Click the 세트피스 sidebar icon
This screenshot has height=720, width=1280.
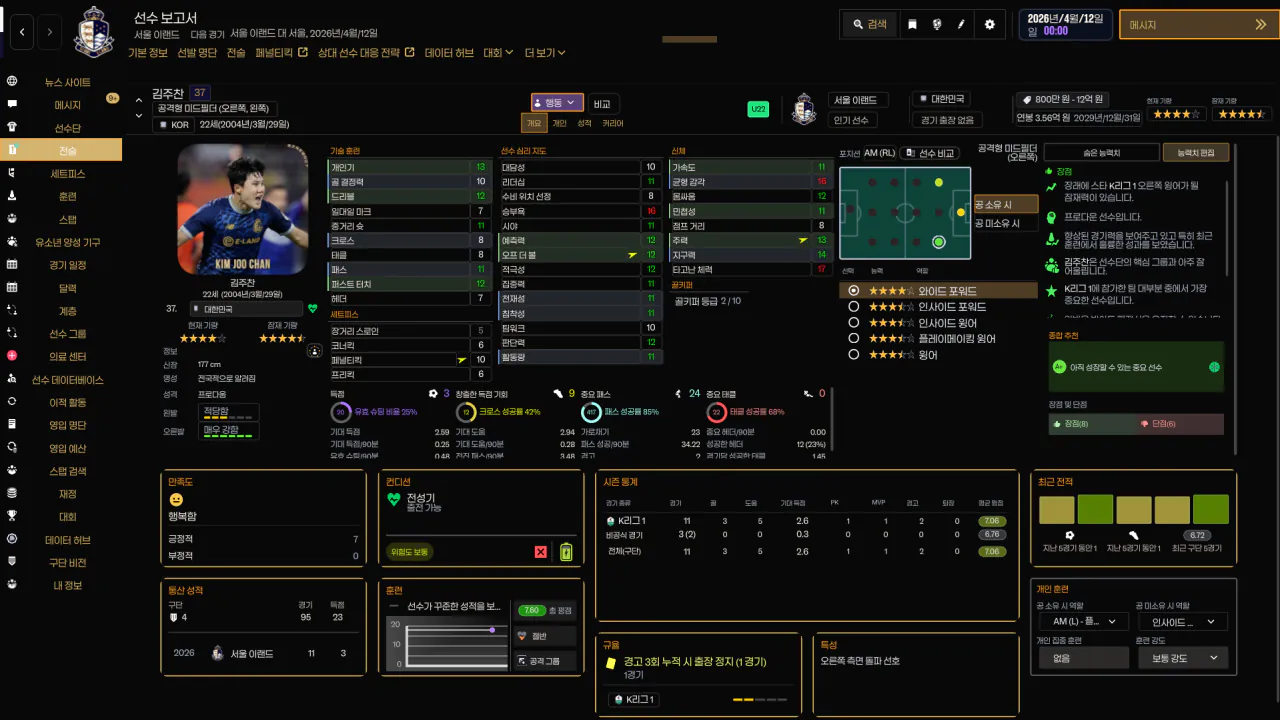point(12,173)
